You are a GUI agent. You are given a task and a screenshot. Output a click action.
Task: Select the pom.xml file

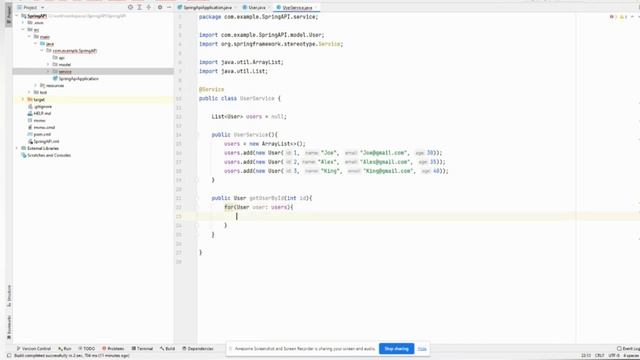[39, 134]
